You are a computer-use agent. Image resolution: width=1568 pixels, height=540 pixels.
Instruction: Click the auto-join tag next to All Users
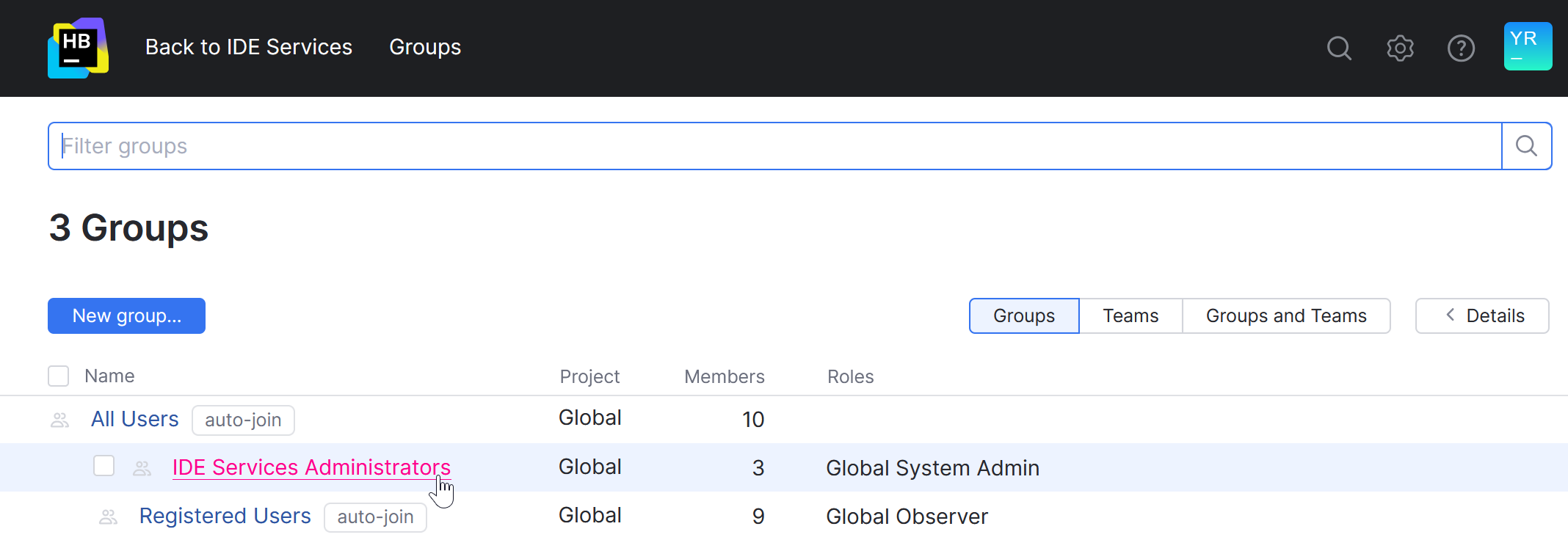point(243,420)
